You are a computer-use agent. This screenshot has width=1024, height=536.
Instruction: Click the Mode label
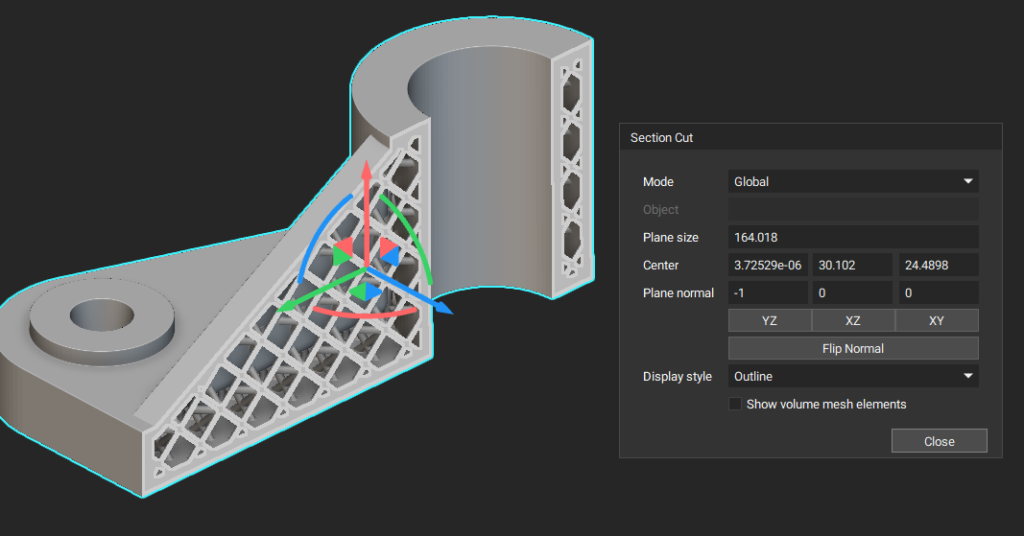pyautogui.click(x=658, y=181)
